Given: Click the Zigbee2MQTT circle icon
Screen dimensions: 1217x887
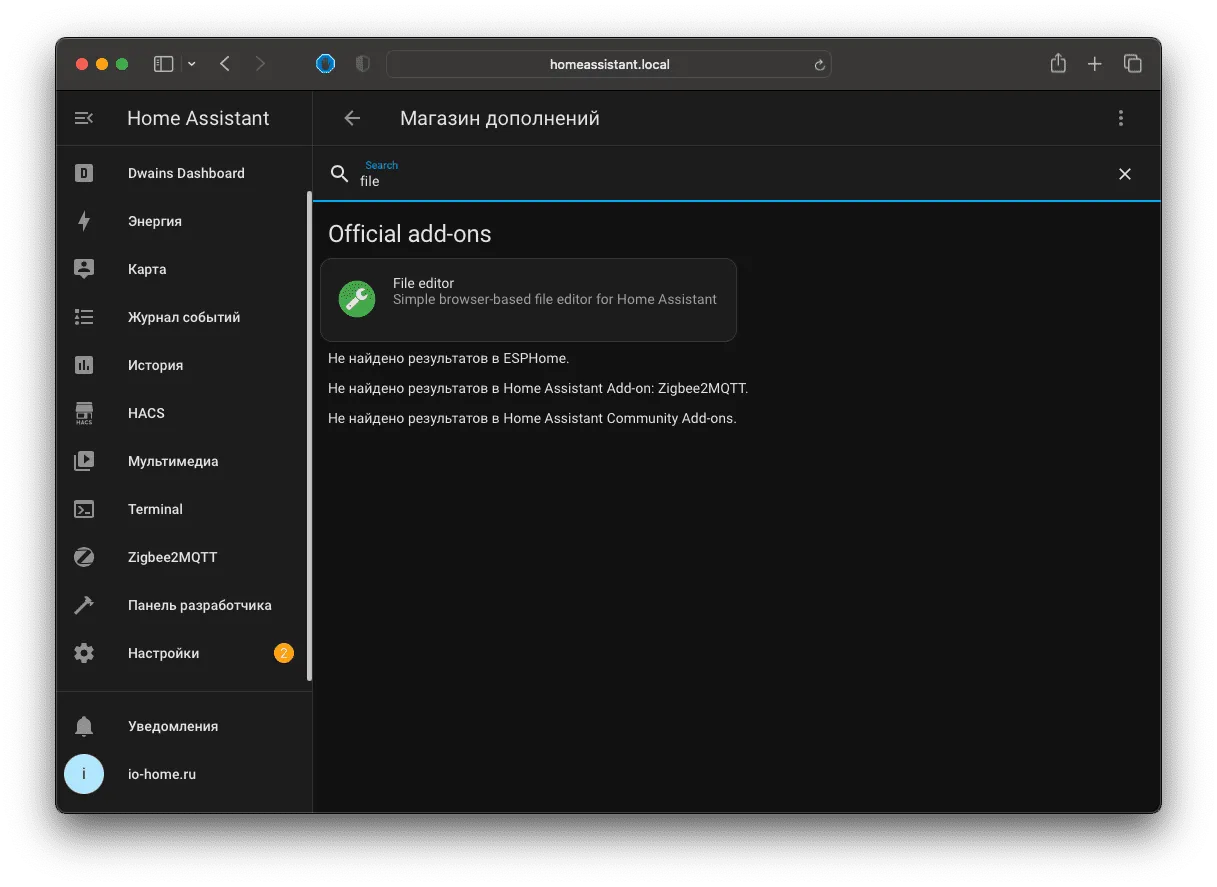Looking at the screenshot, I should point(84,557).
